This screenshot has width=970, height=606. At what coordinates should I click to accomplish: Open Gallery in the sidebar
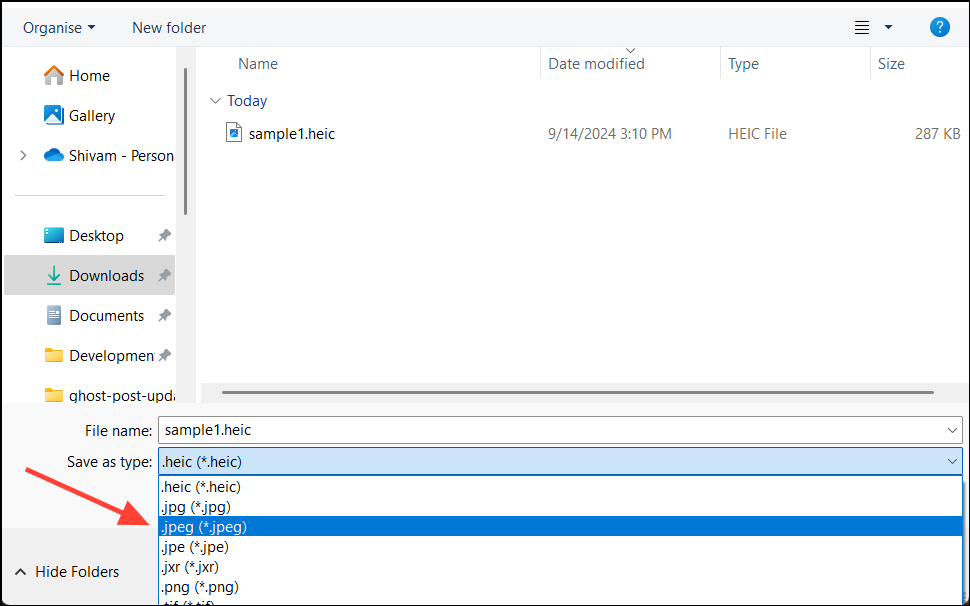(x=92, y=116)
